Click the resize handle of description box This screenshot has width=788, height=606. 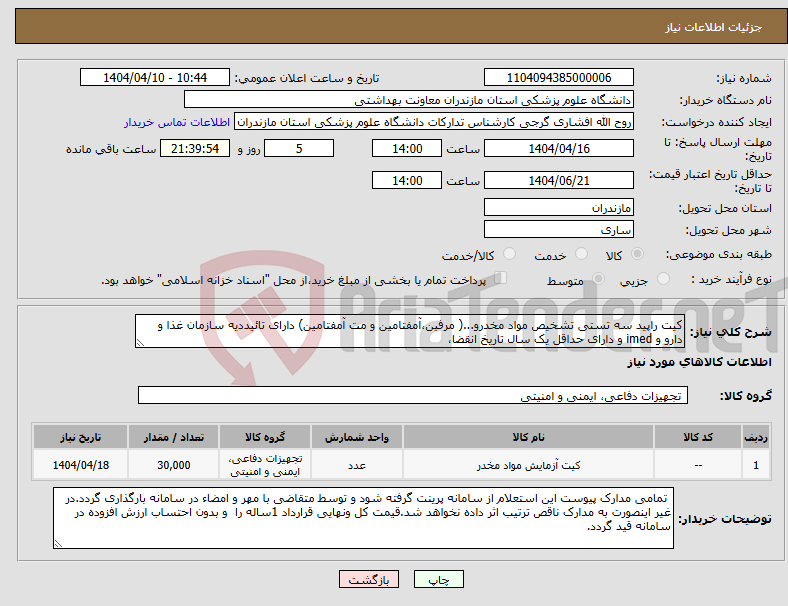[x=140, y=343]
